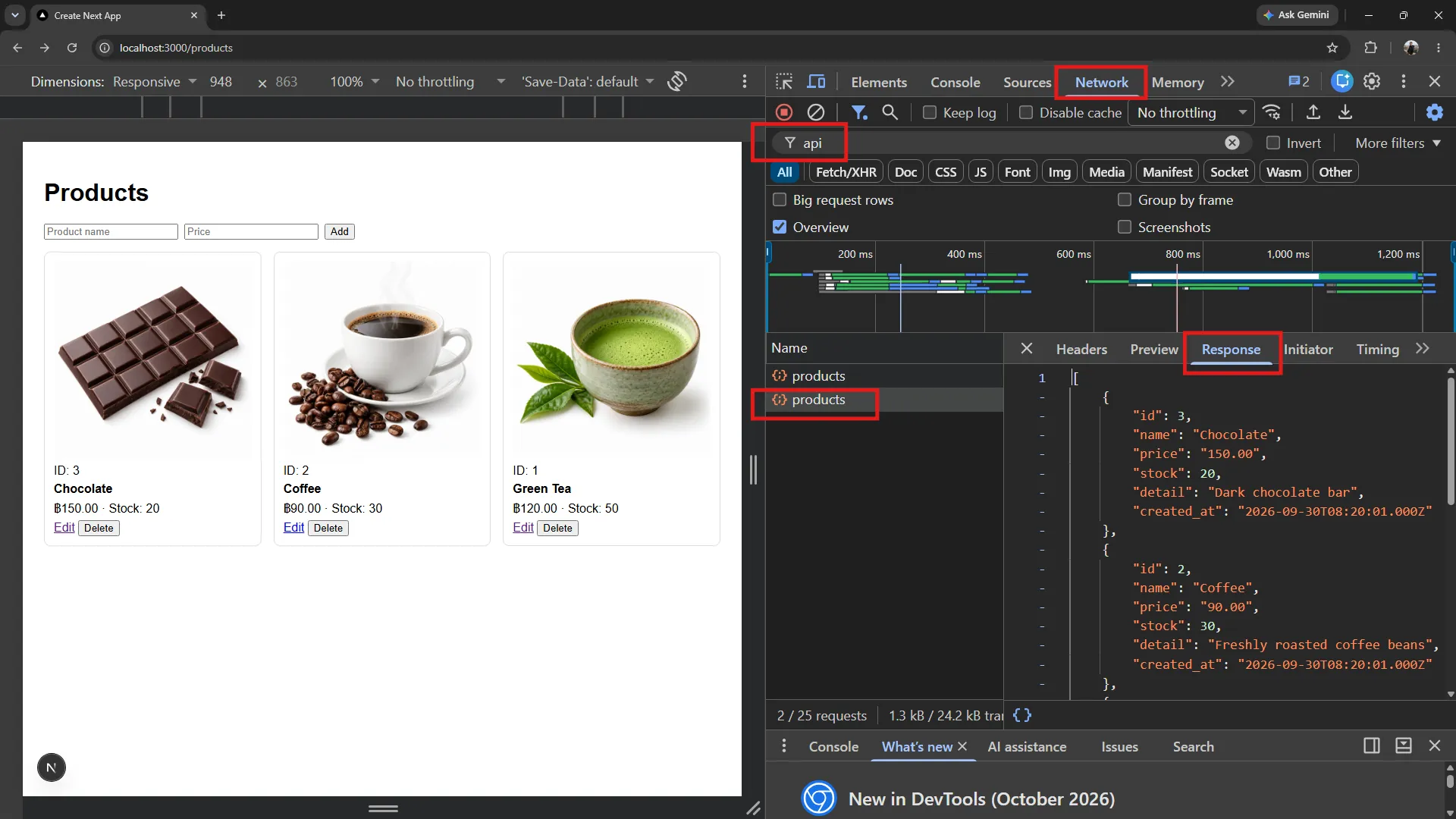Open the network search magnifier icon
The image size is (1456, 819).
(x=890, y=112)
